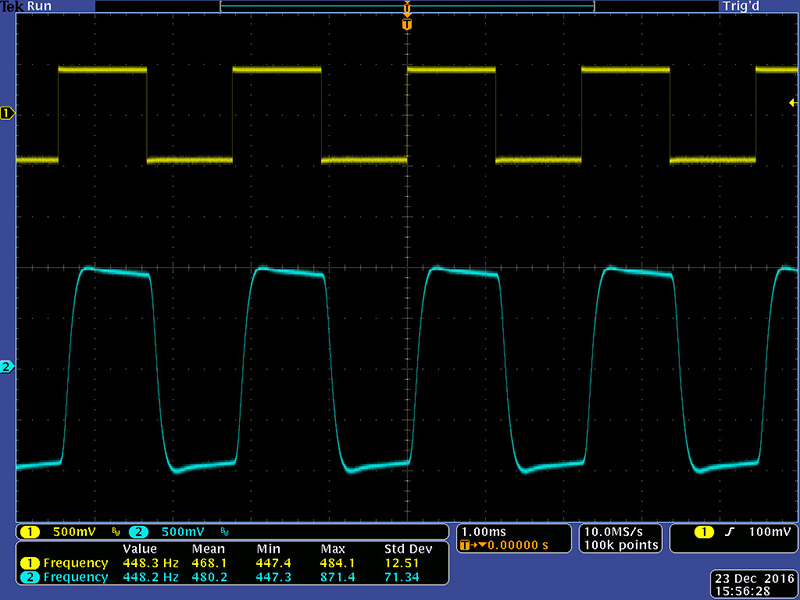Toggle the Run acquisition status
This screenshot has width=800, height=600.
click(40, 6)
